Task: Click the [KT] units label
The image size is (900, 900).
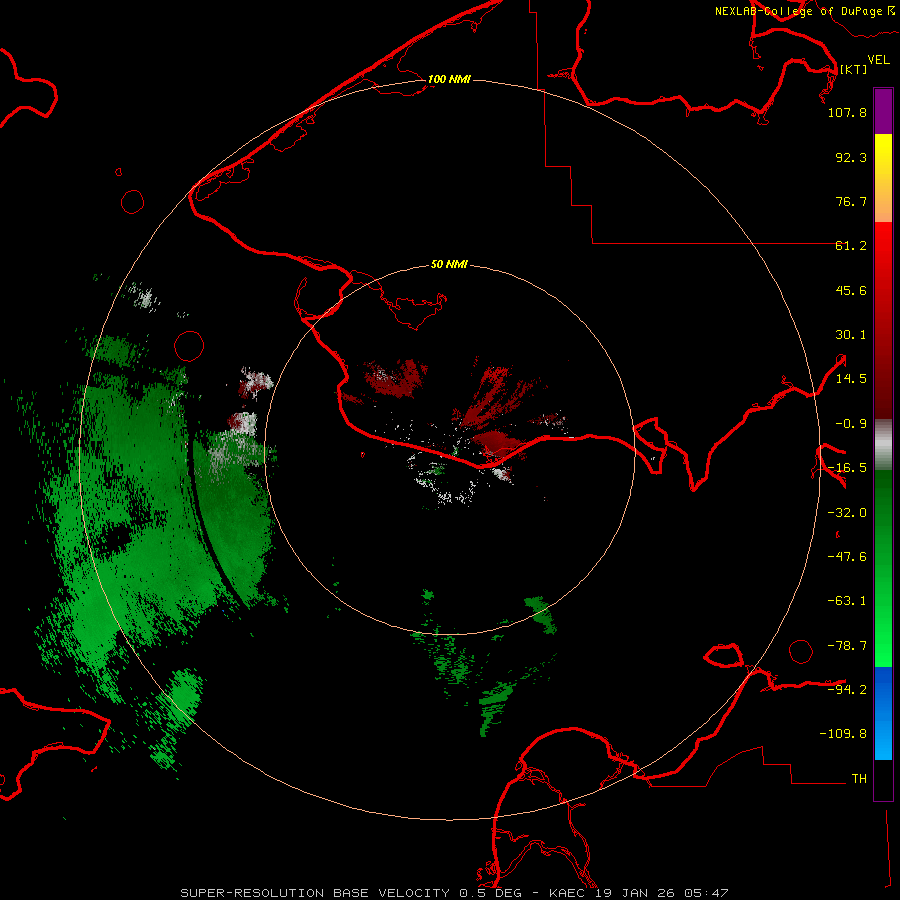Action: (853, 69)
